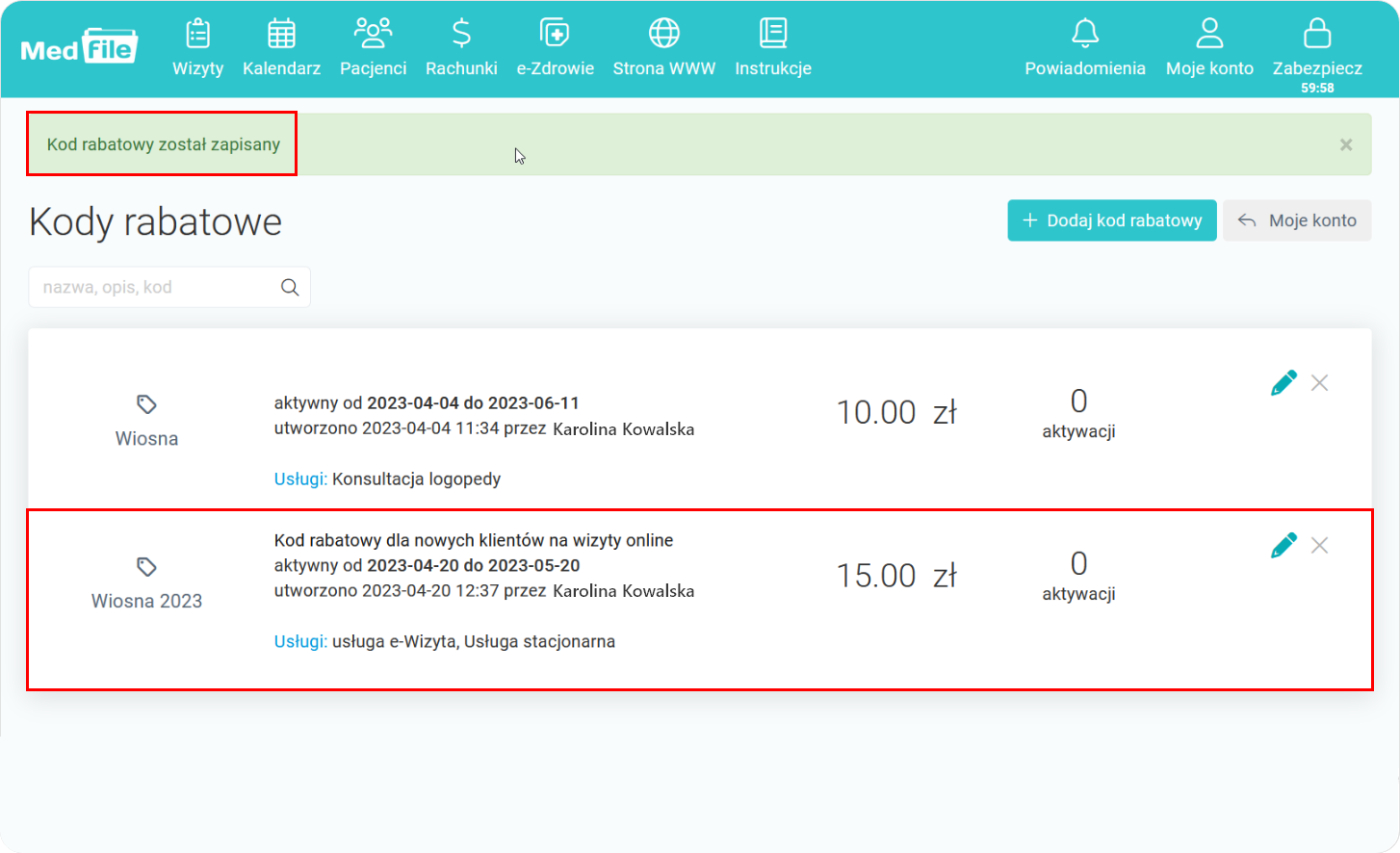Screen dimensions: 1400x853
Task: Open Rachunki billing section
Action: [x=461, y=48]
